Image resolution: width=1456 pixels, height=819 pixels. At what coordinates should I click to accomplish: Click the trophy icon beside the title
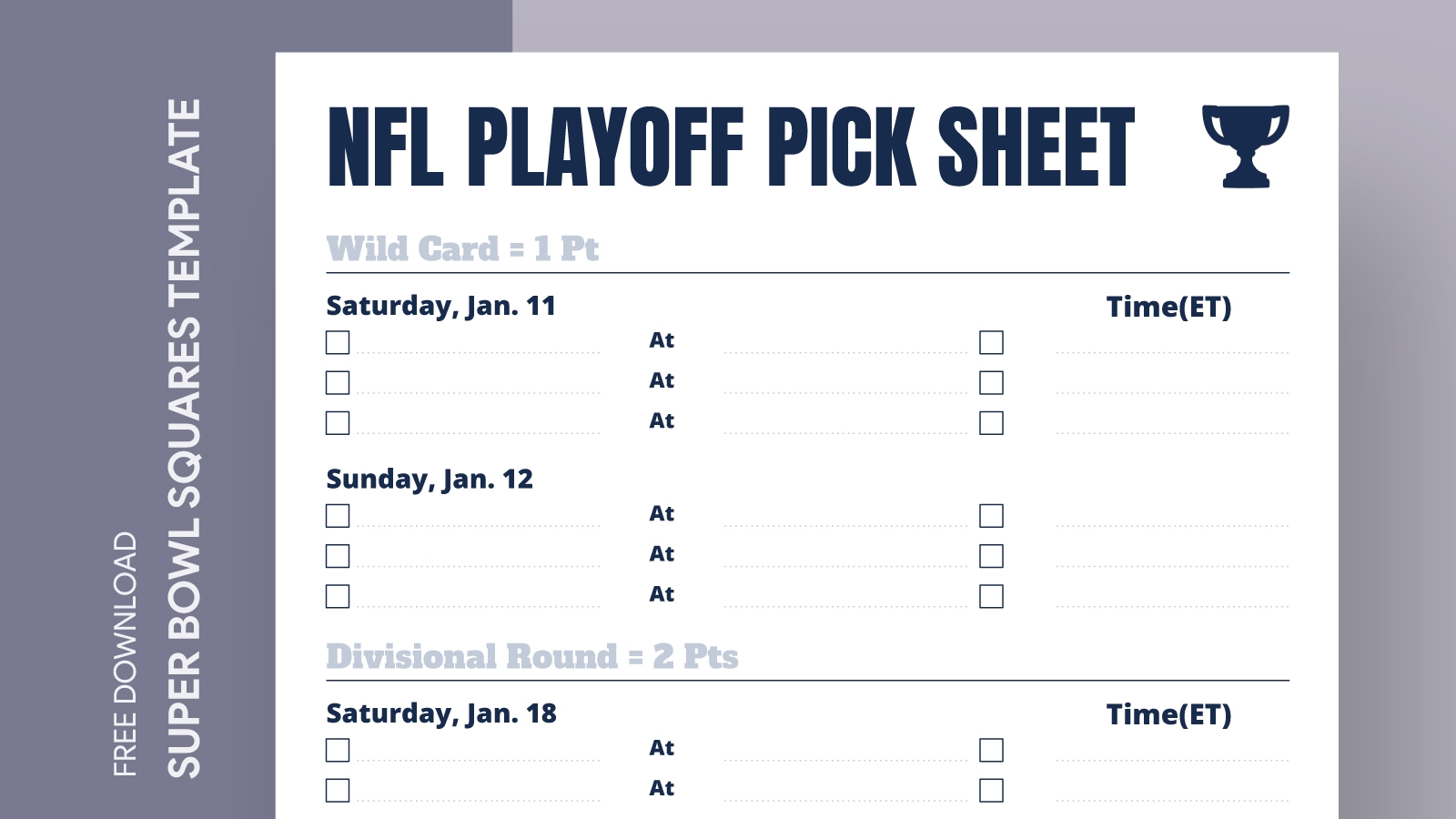pyautogui.click(x=1245, y=146)
